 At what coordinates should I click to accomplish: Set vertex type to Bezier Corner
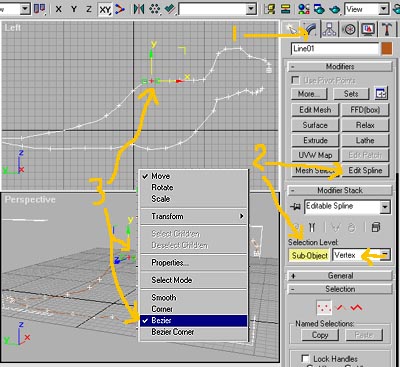tap(193, 332)
